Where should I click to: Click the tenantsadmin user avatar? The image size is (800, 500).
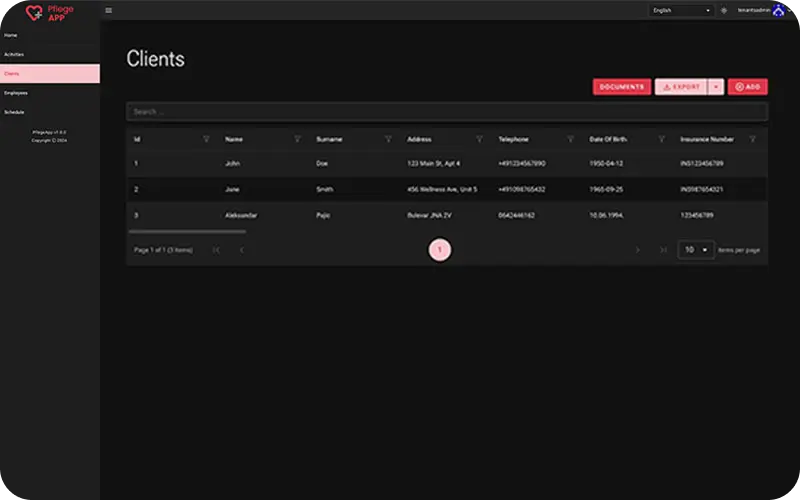pos(778,10)
